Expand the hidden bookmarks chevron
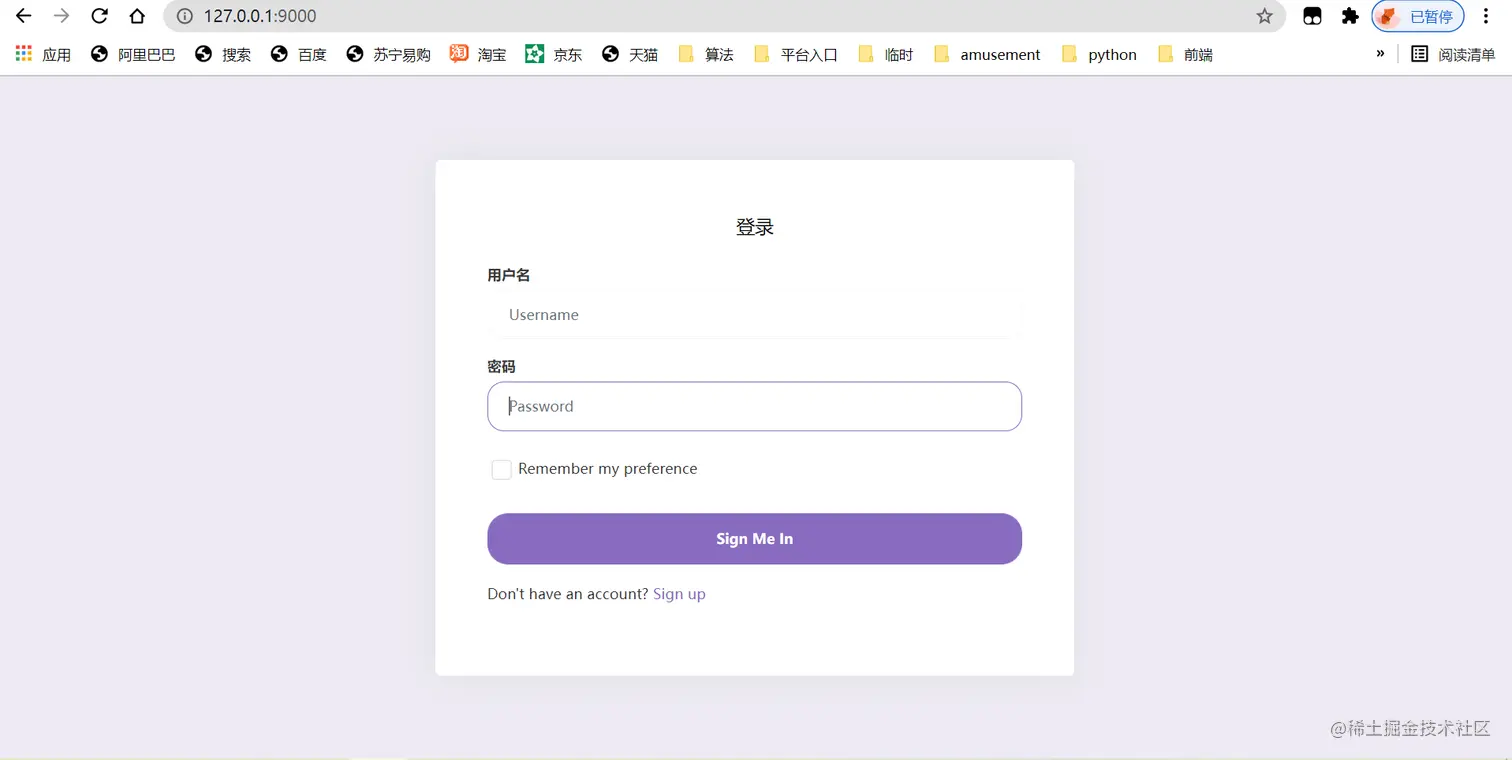Screen dimensions: 1512x760 (1381, 54)
